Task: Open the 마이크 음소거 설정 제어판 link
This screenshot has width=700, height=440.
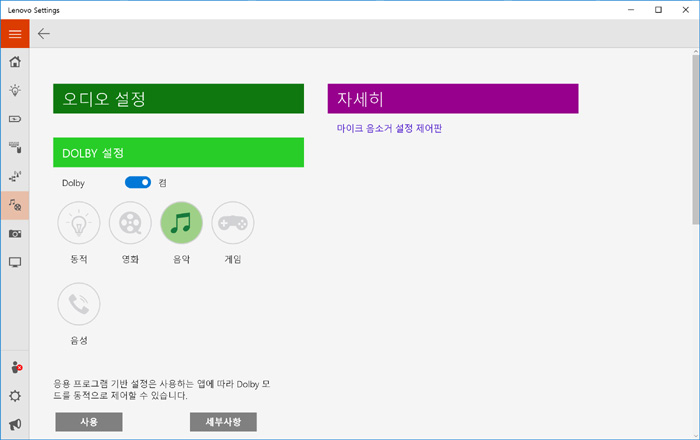Action: pyautogui.click(x=389, y=129)
